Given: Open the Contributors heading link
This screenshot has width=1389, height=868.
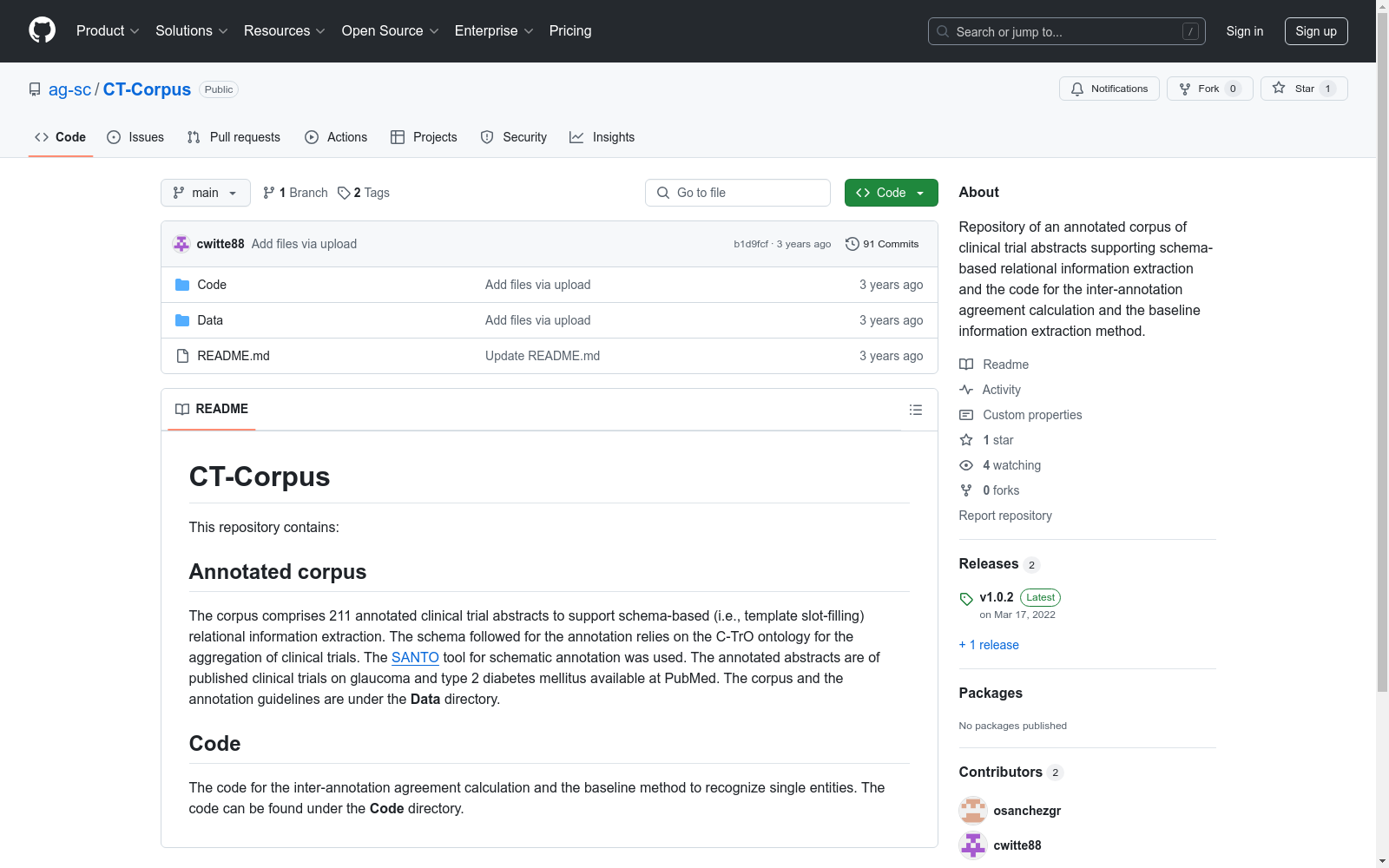Looking at the screenshot, I should (1001, 773).
